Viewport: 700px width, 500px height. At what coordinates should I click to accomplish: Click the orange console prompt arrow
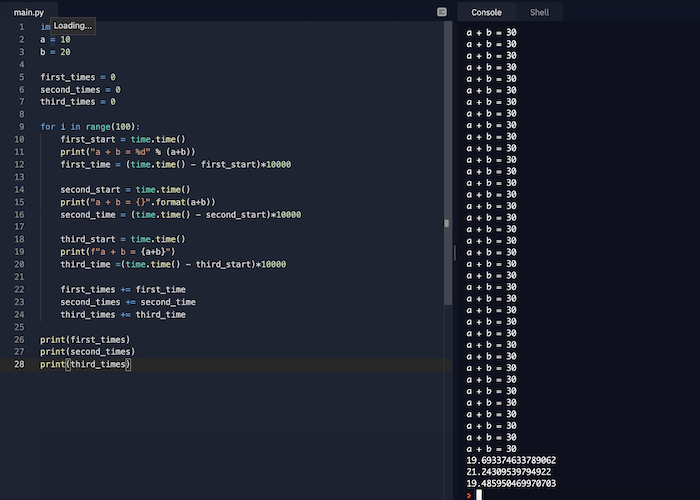tap(469, 495)
